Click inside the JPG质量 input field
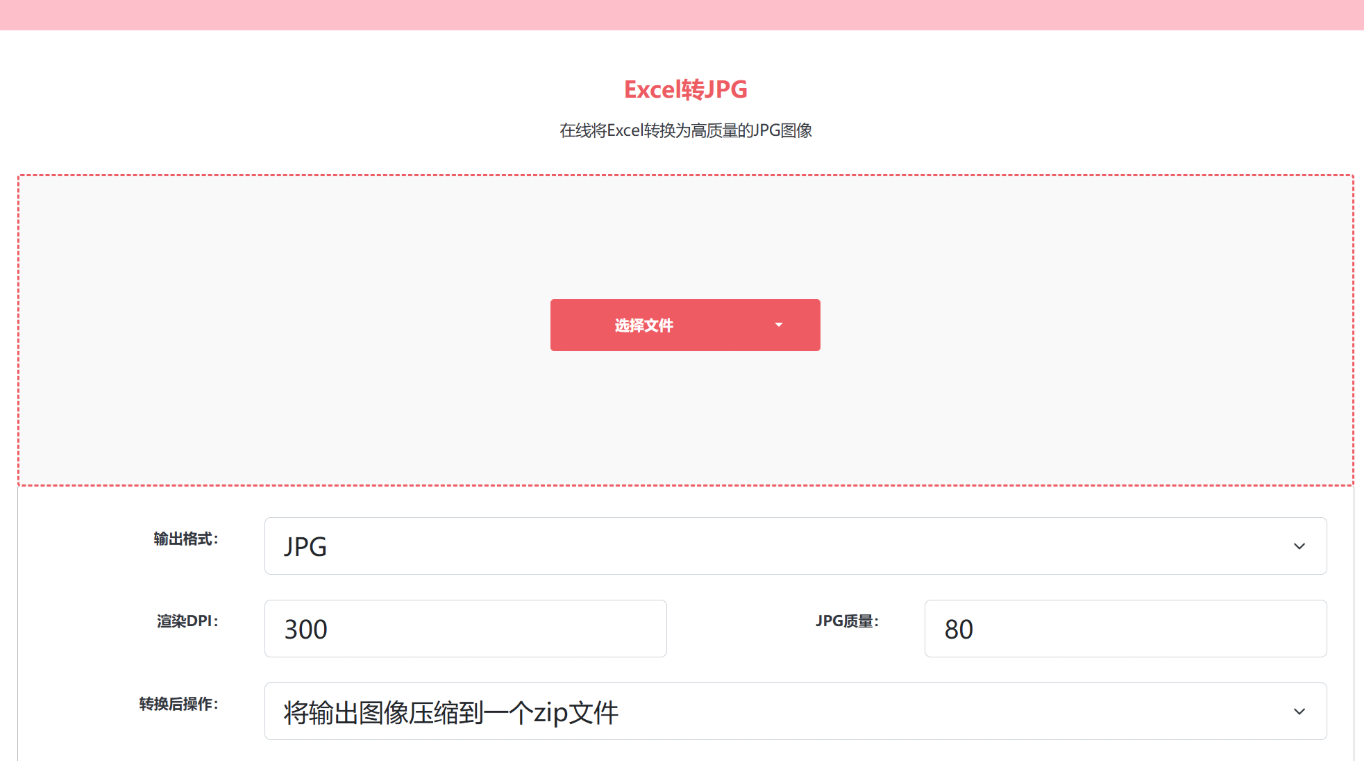Viewport: 1364px width, 761px height. (x=1124, y=628)
